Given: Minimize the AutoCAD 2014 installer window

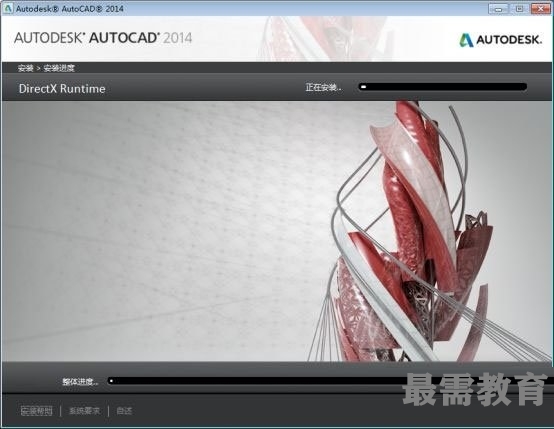Looking at the screenshot, I should pos(498,9).
